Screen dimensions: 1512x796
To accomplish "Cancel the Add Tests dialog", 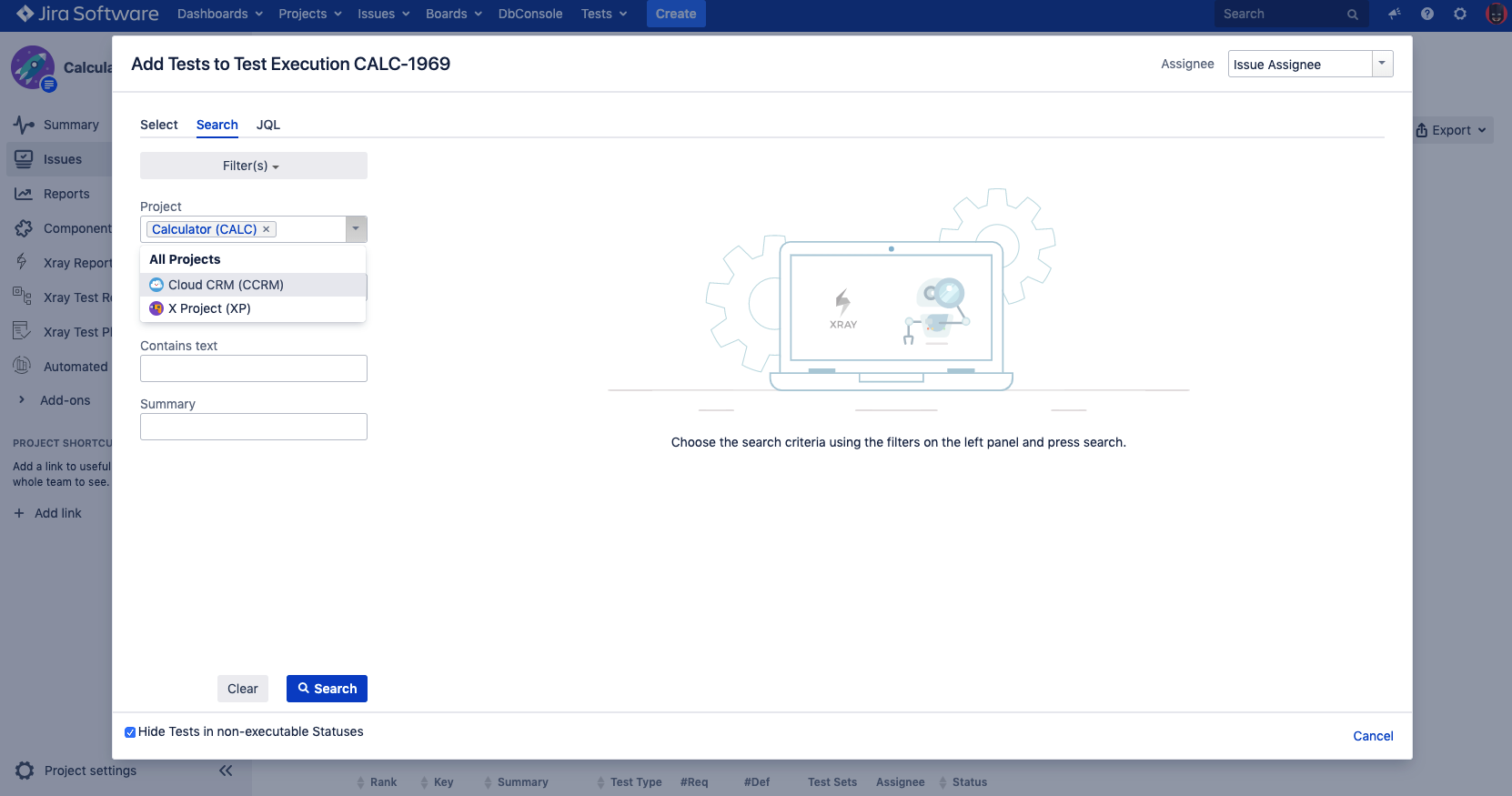I will pos(1373,736).
